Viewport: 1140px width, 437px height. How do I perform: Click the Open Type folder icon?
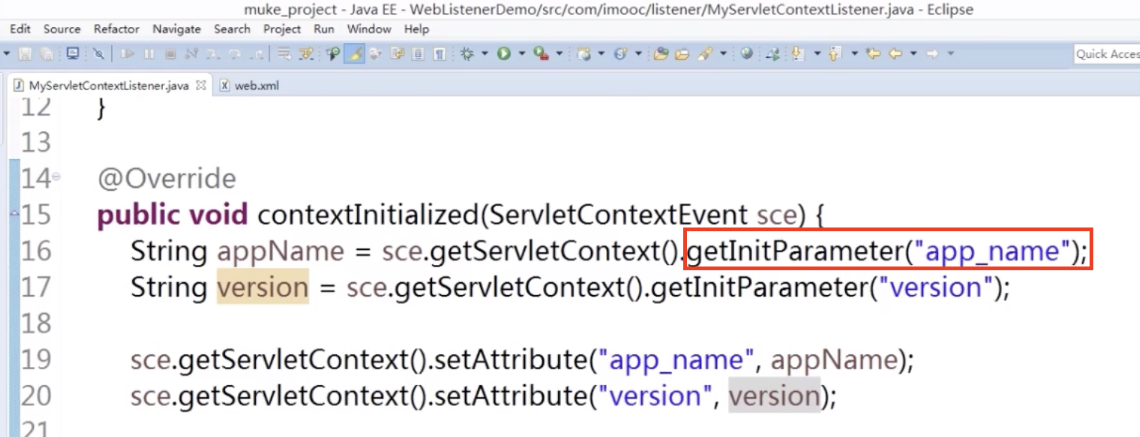pyautogui.click(x=661, y=54)
